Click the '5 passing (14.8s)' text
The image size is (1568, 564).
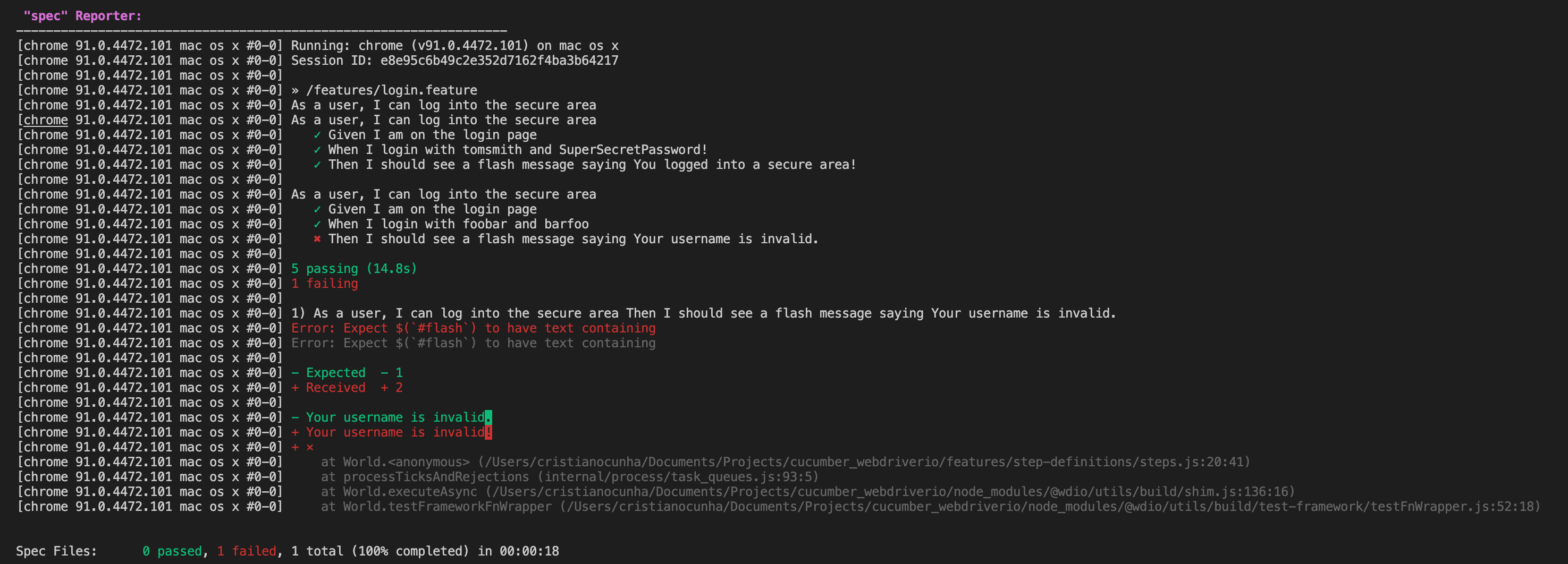coord(354,269)
